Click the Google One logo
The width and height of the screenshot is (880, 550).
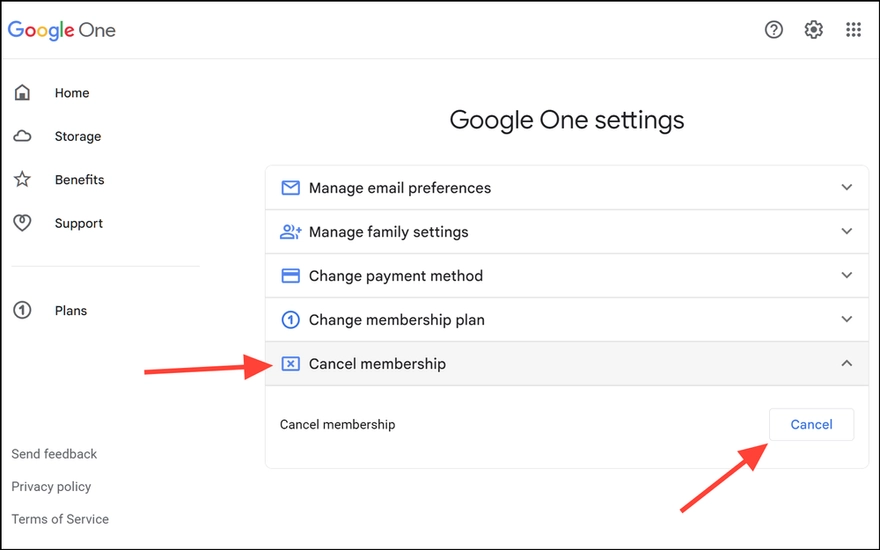[x=62, y=30]
